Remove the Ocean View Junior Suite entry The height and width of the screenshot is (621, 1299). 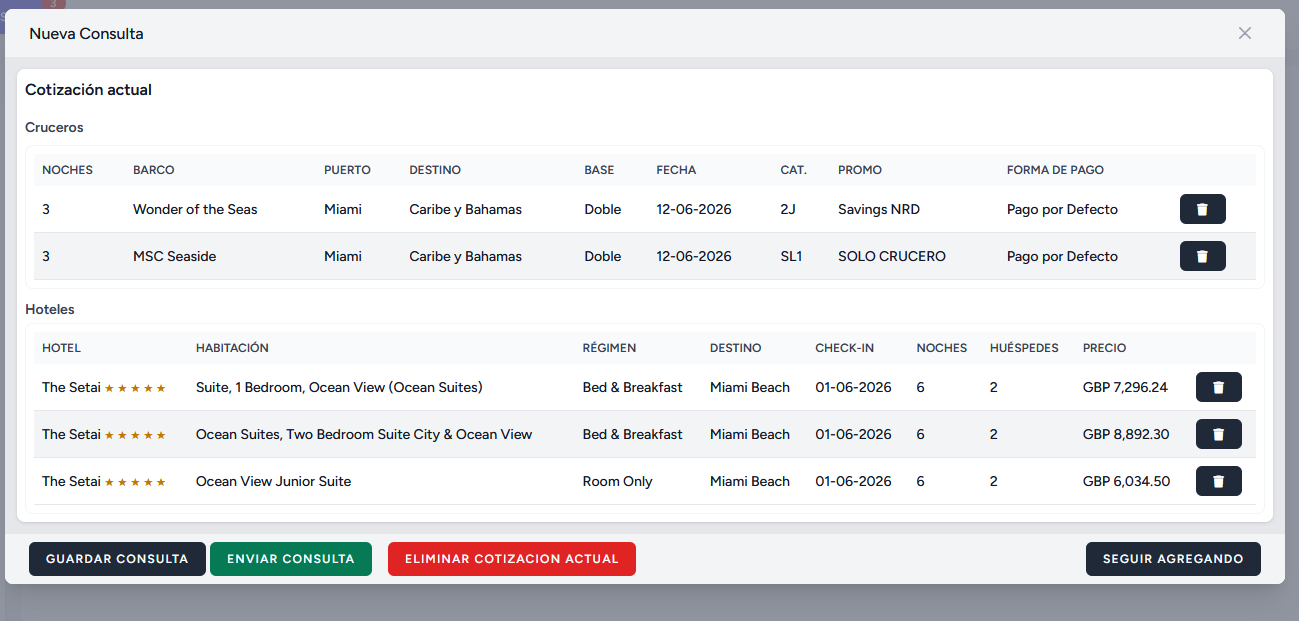point(1218,481)
